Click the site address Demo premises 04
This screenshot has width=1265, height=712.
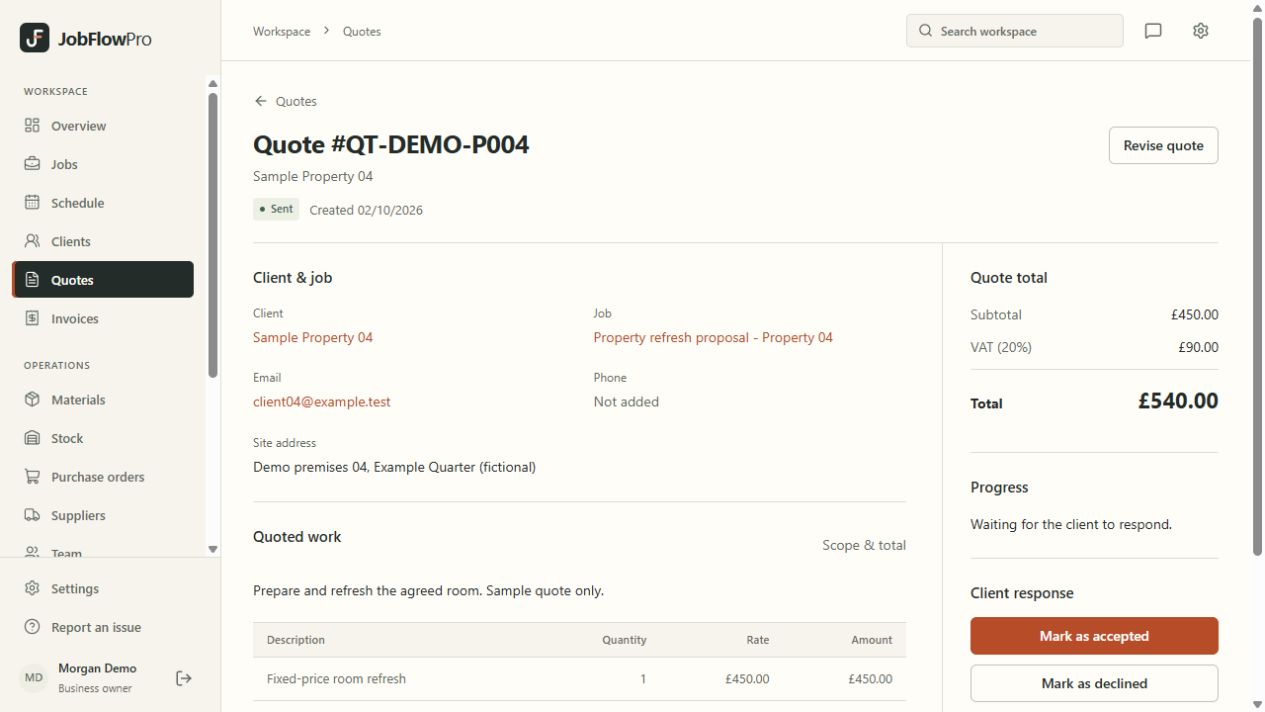pyautogui.click(x=394, y=467)
